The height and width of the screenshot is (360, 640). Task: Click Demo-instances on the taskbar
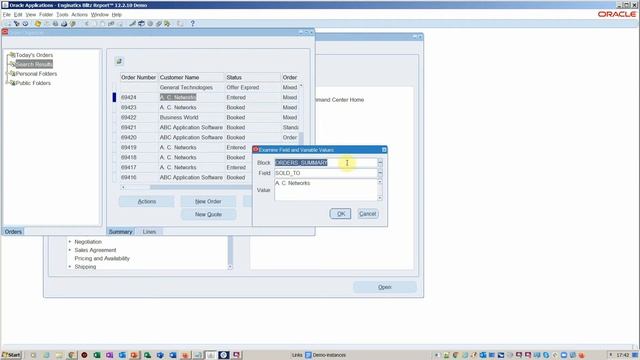[325, 355]
